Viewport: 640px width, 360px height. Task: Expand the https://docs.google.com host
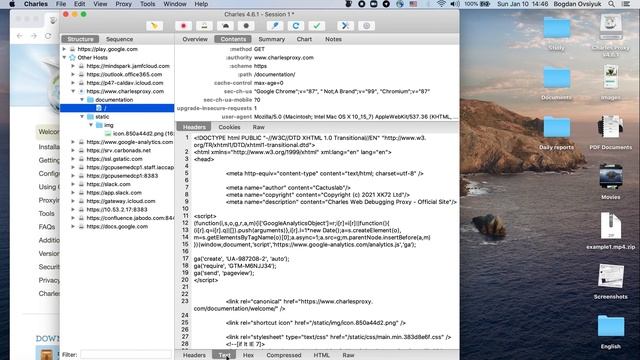(73, 226)
